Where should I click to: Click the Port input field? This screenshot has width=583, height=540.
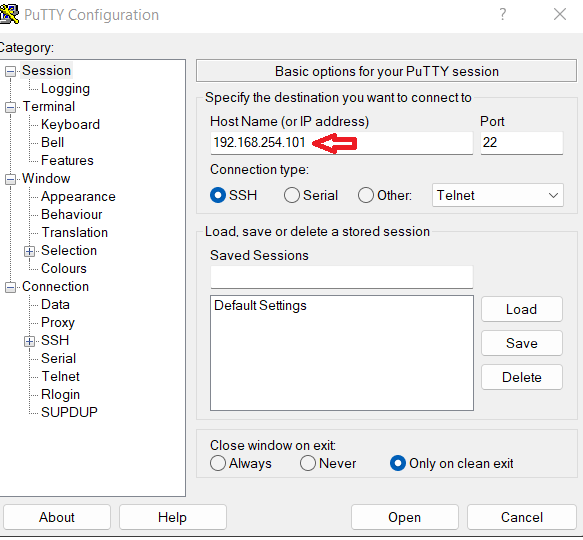521,143
